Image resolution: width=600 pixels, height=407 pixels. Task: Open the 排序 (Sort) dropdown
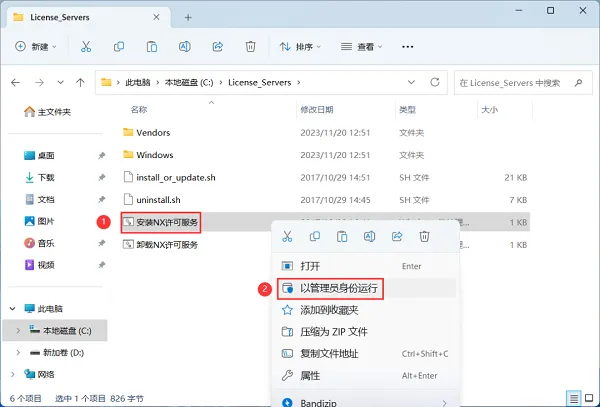(x=300, y=47)
